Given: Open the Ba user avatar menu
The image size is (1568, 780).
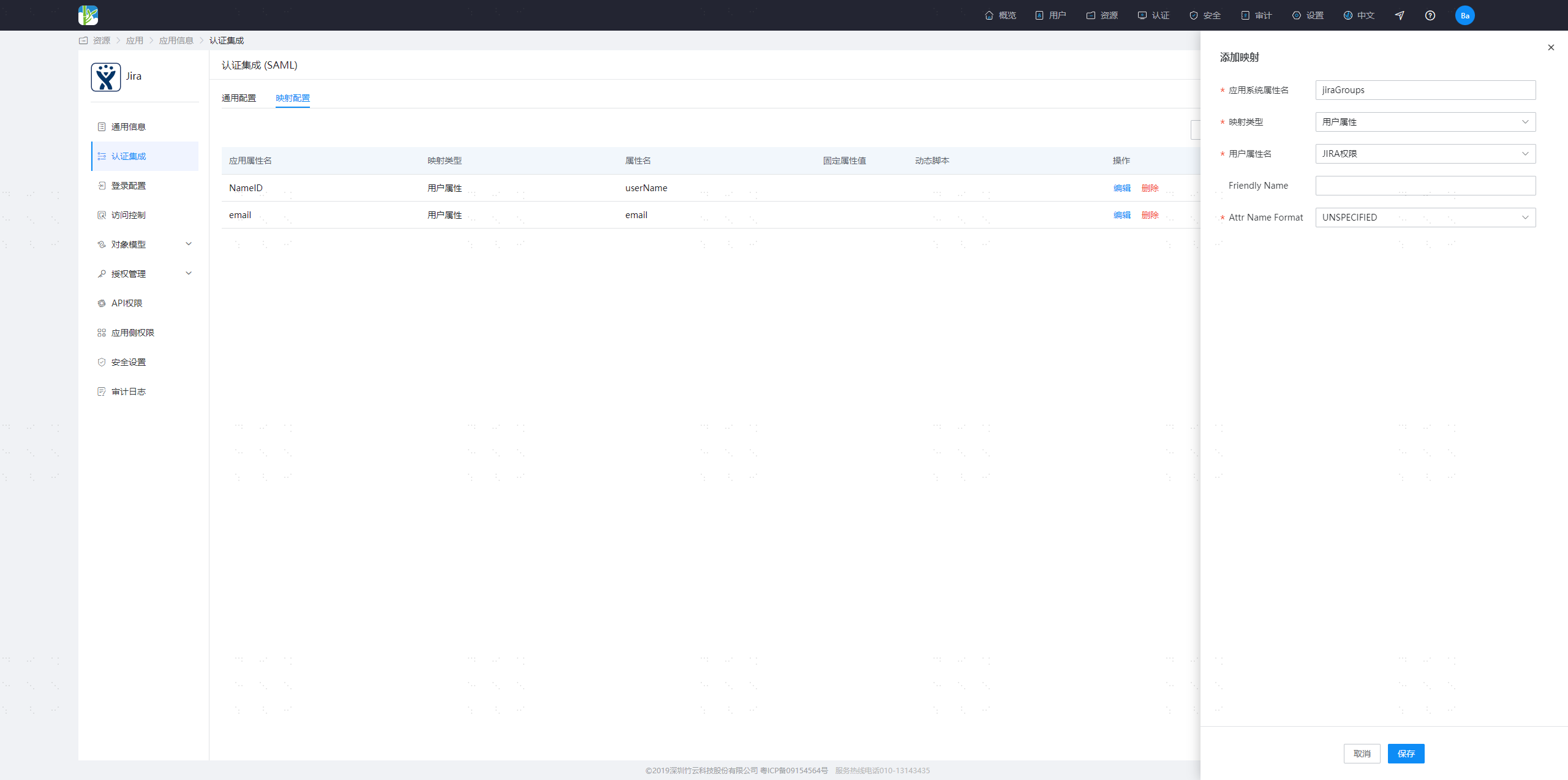Looking at the screenshot, I should [x=1465, y=15].
